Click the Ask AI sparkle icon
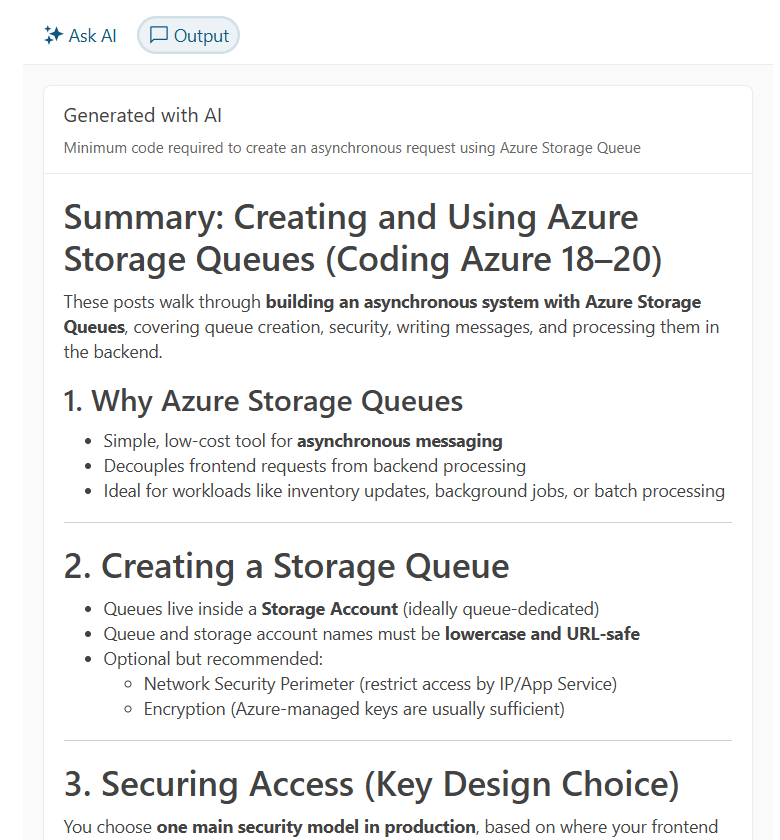The height and width of the screenshot is (840, 780). tap(53, 35)
